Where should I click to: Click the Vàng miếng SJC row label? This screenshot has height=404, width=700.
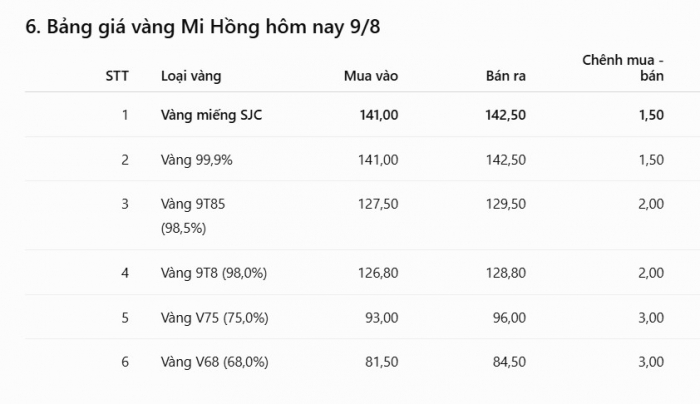click(211, 115)
